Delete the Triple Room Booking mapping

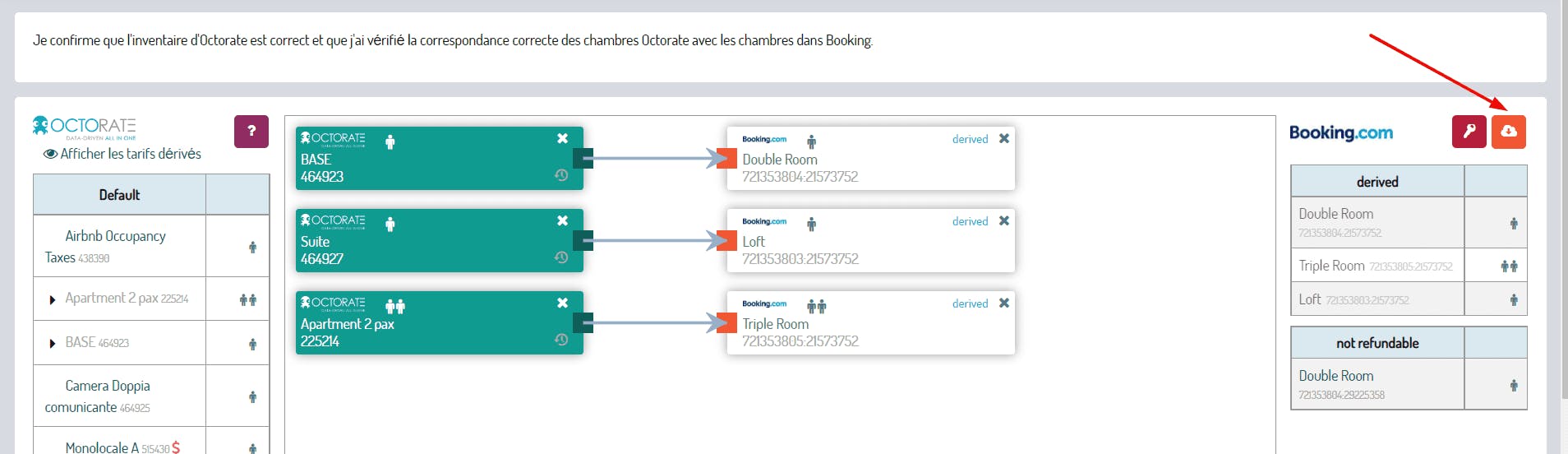click(x=1003, y=303)
